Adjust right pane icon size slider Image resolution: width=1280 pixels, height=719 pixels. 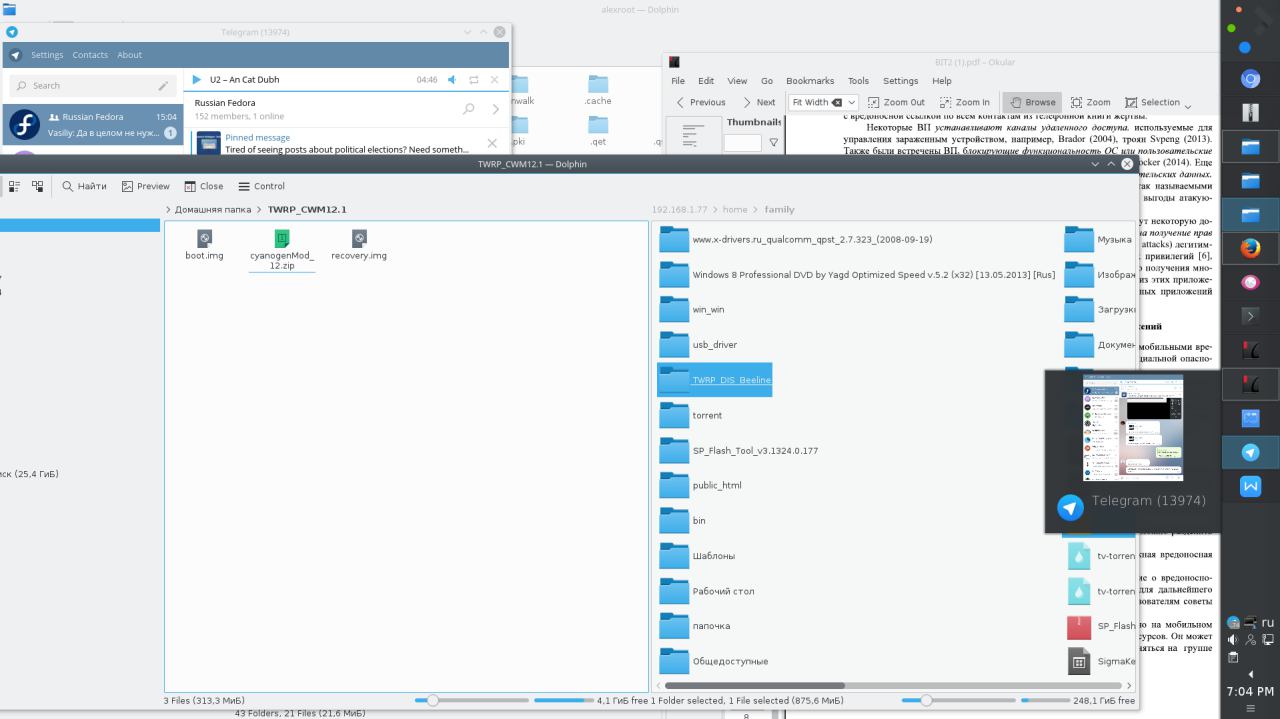point(957,701)
